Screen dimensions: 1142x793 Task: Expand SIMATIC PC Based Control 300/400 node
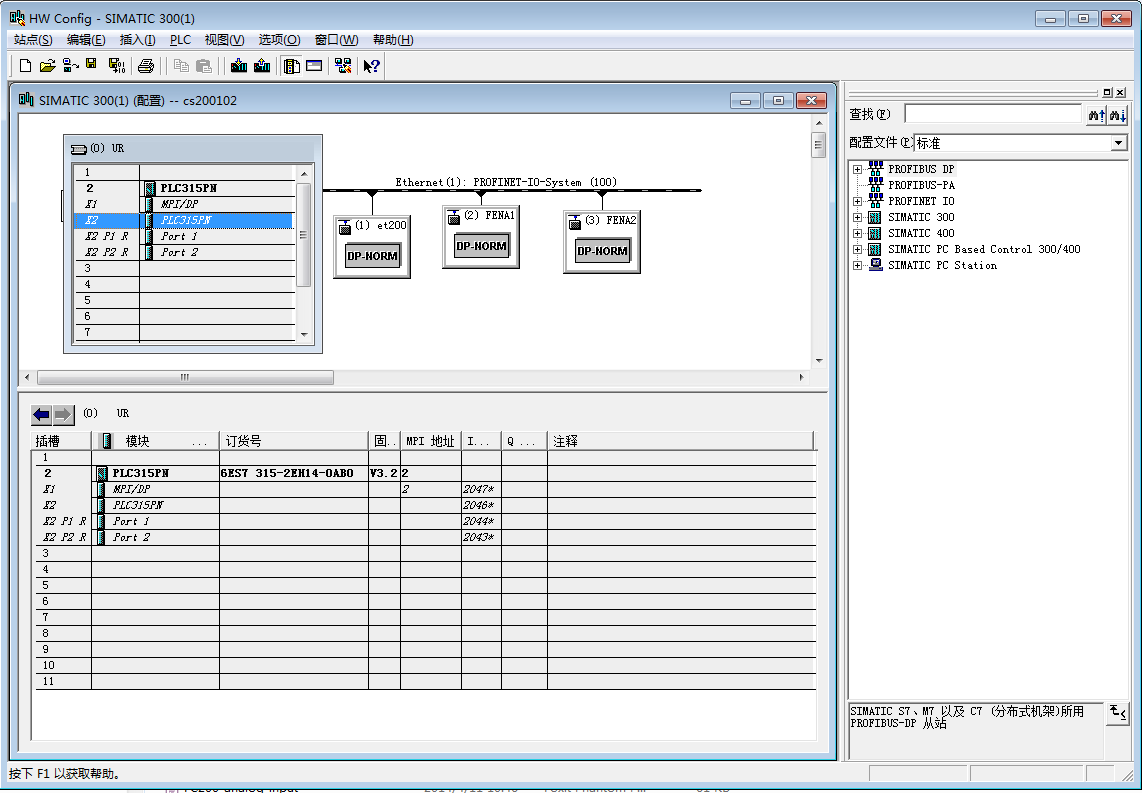click(858, 250)
